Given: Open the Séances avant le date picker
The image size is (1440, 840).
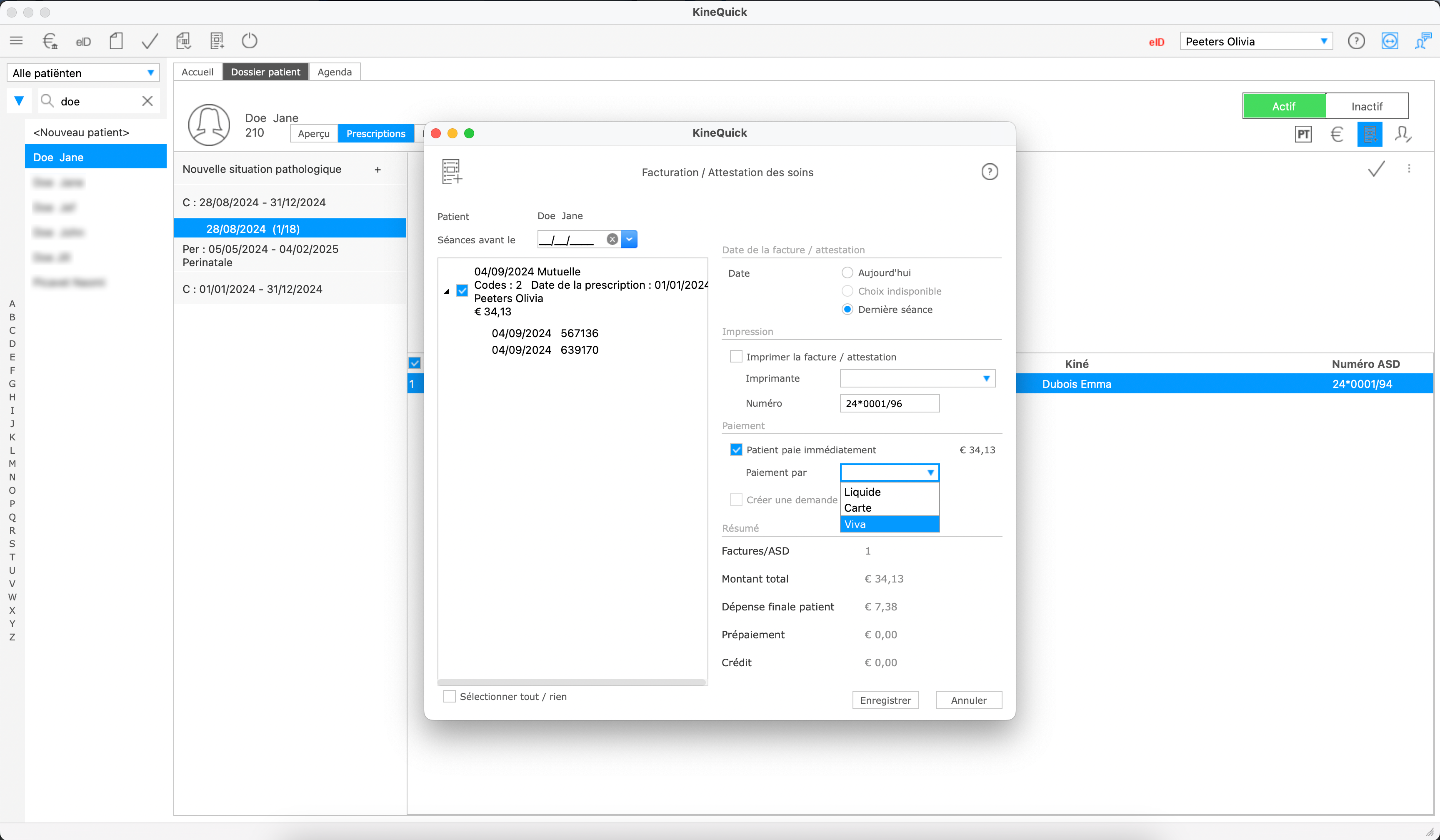Looking at the screenshot, I should click(629, 240).
